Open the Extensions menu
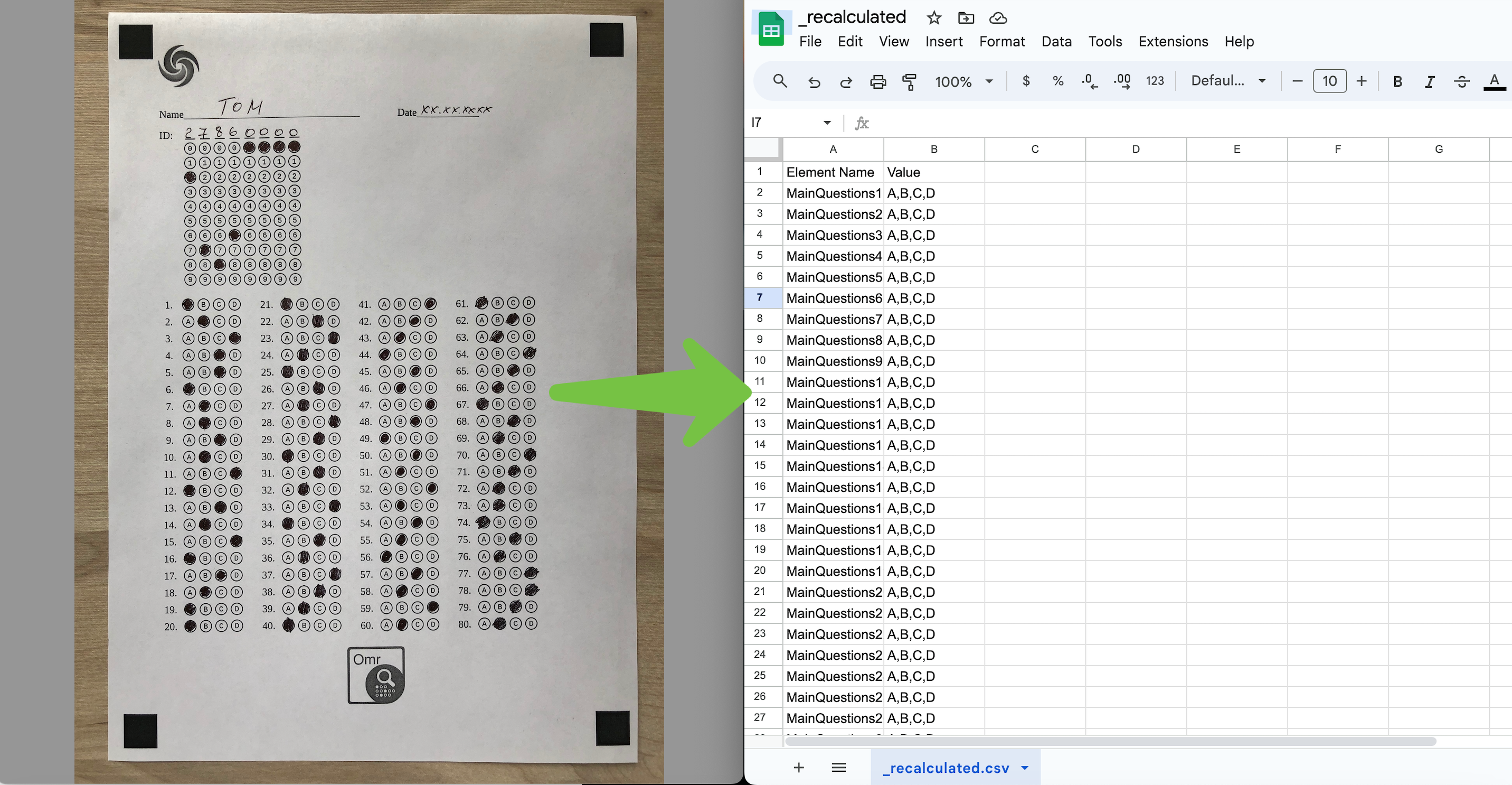The width and height of the screenshot is (1512, 785). pos(1174,41)
